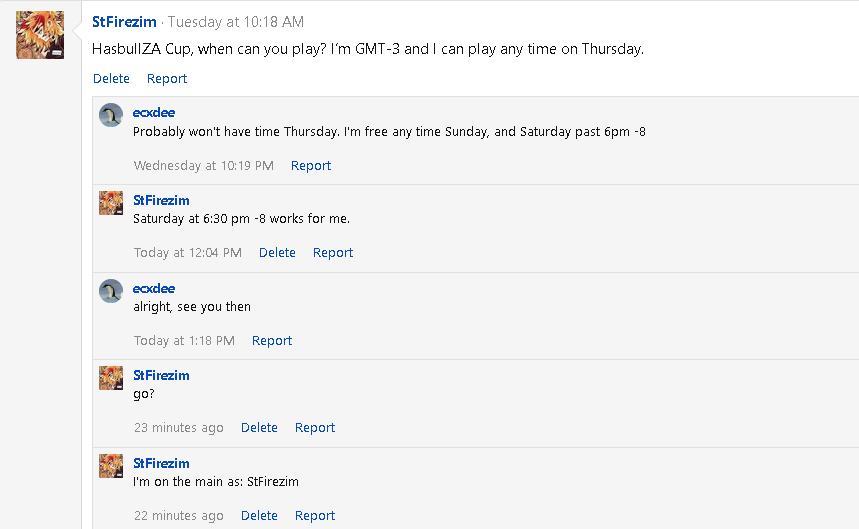Open StFirezim's profile from the main post header

point(124,22)
